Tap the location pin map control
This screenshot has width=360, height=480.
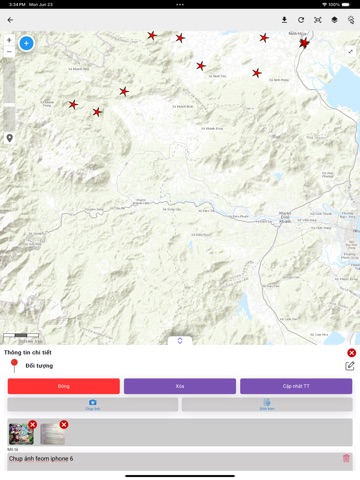click(x=10, y=138)
